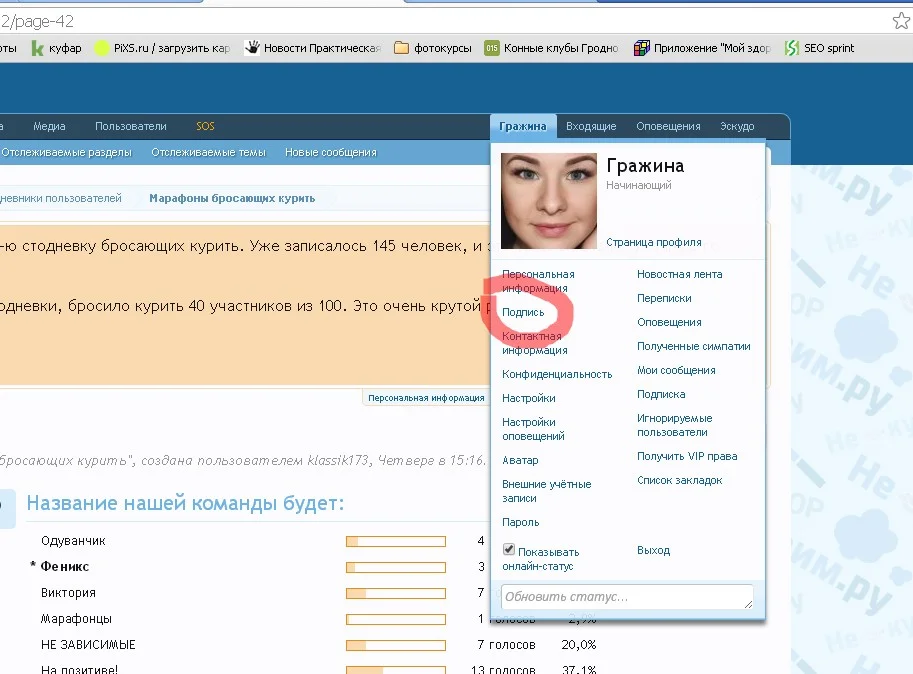
Task: Click the Обновить статус text field
Action: click(627, 597)
